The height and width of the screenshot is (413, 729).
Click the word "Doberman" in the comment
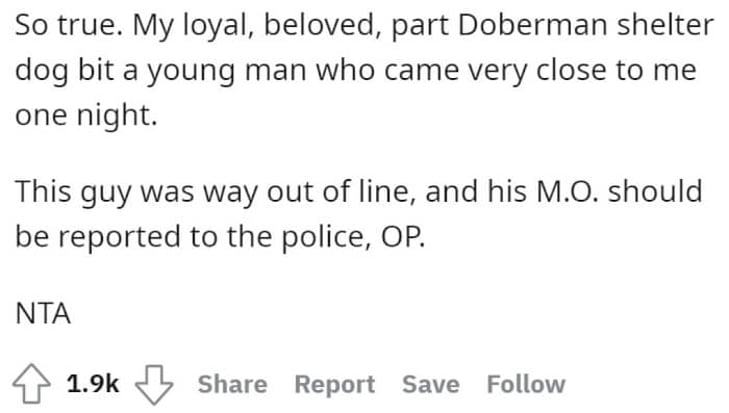(x=533, y=25)
